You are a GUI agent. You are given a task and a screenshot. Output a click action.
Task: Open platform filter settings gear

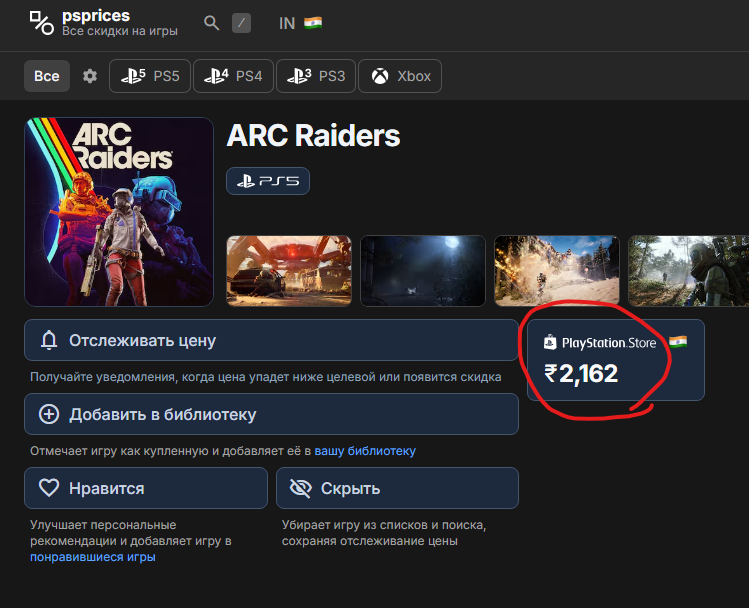90,76
